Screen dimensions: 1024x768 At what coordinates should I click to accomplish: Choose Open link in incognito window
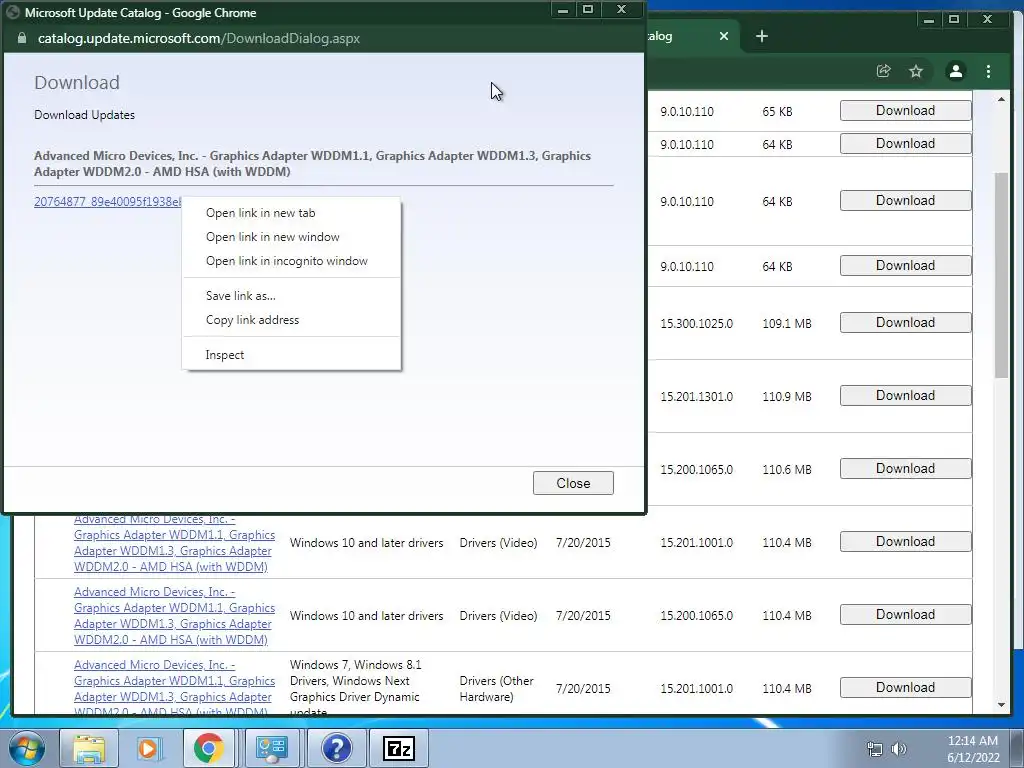pyautogui.click(x=291, y=261)
